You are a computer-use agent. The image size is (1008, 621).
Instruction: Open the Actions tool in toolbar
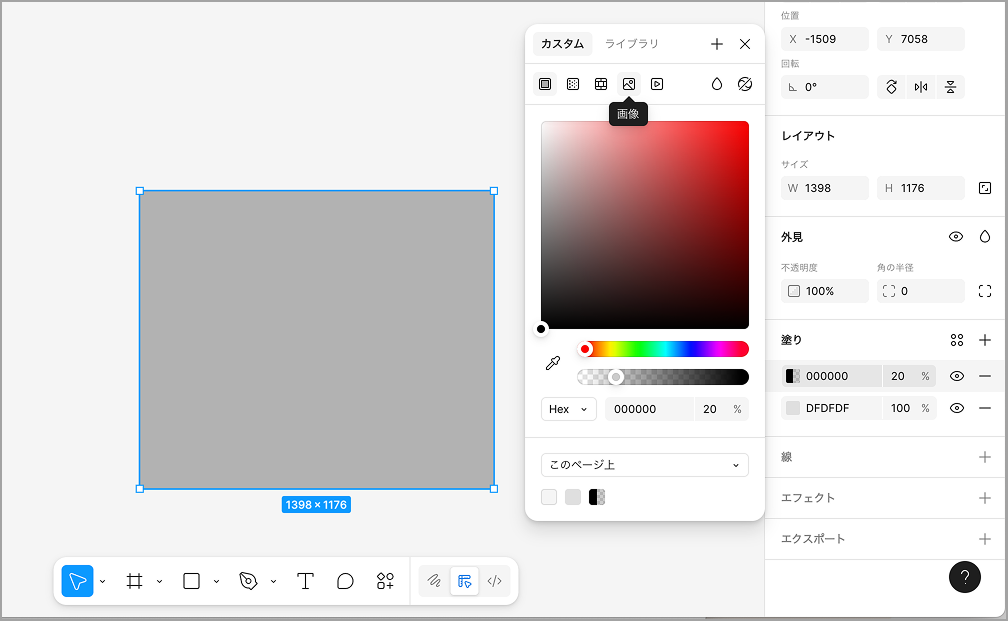[x=385, y=581]
